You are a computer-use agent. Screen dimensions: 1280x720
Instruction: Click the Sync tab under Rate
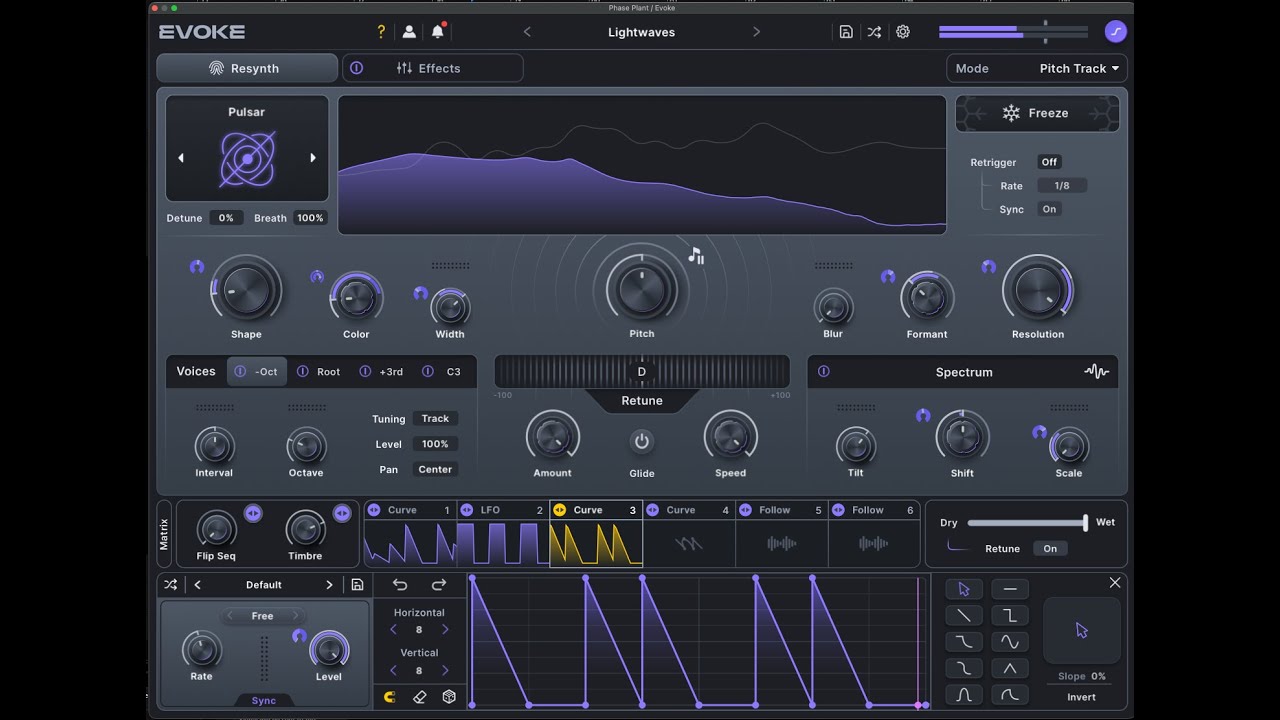tap(264, 701)
